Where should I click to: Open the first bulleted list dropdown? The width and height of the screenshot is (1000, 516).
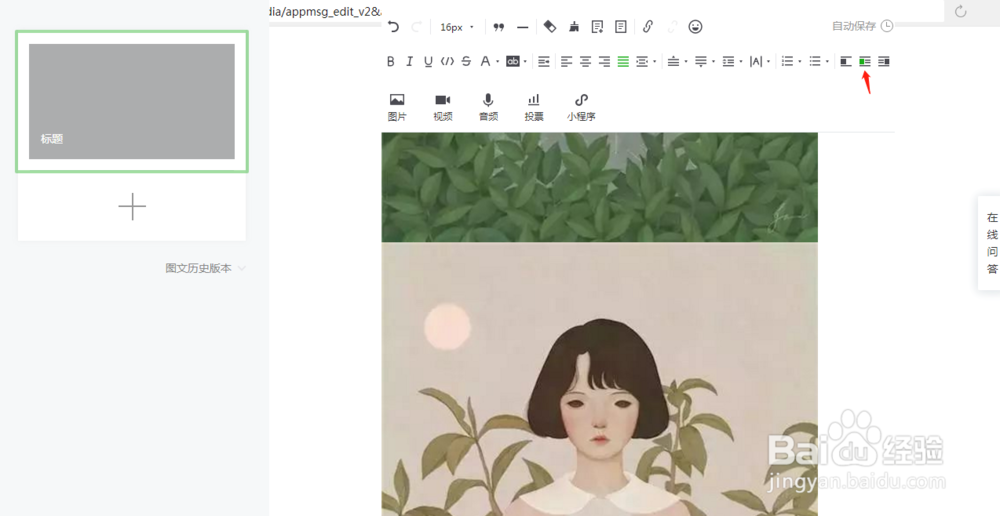[x=791, y=61]
